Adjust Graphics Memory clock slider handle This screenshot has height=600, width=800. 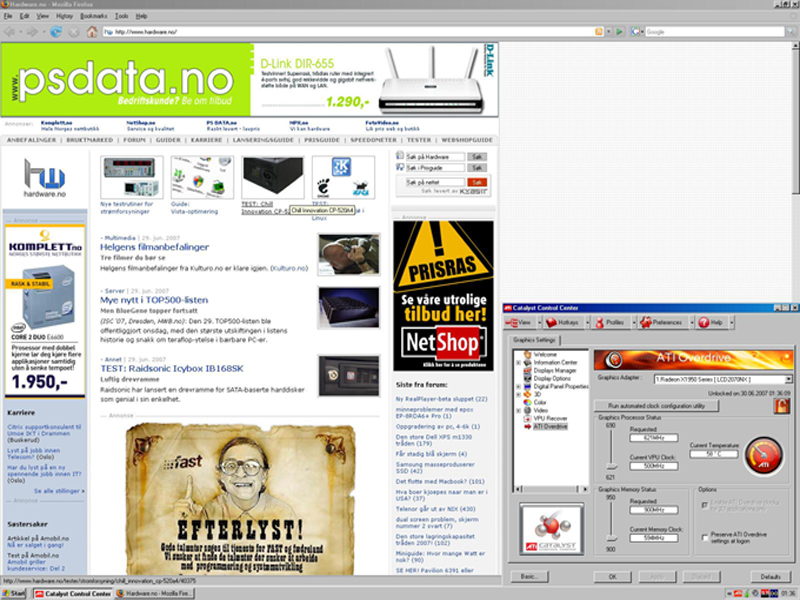pos(611,538)
